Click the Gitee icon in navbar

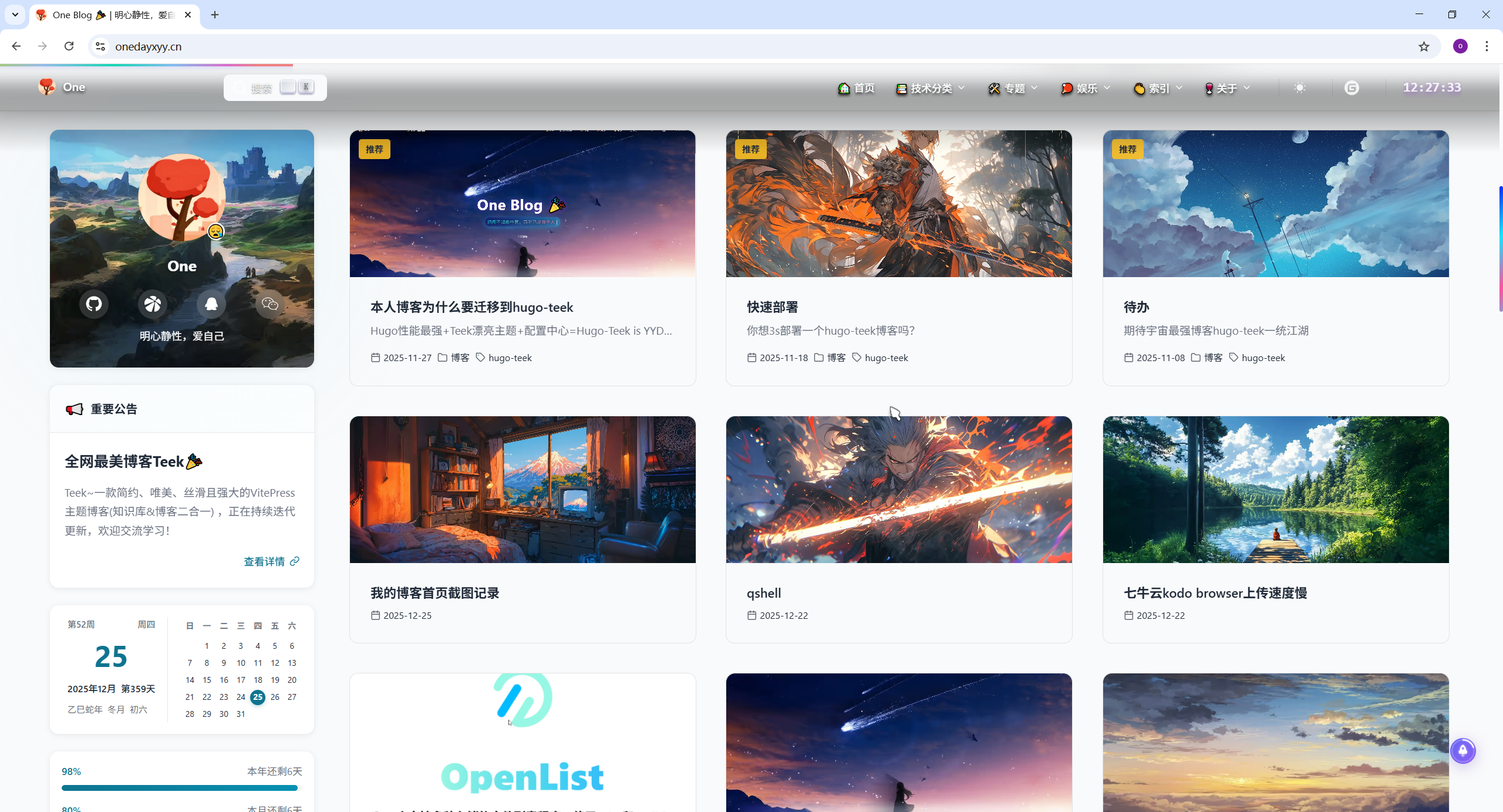pyautogui.click(x=1352, y=88)
